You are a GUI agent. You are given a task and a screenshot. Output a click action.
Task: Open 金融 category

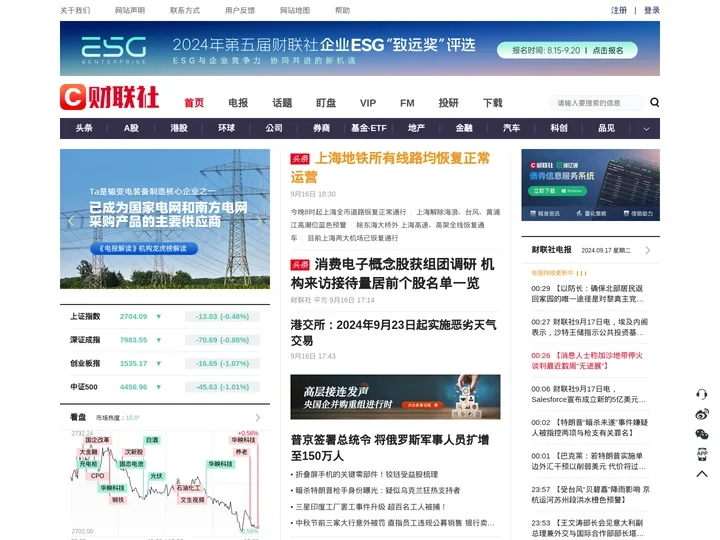(464, 128)
